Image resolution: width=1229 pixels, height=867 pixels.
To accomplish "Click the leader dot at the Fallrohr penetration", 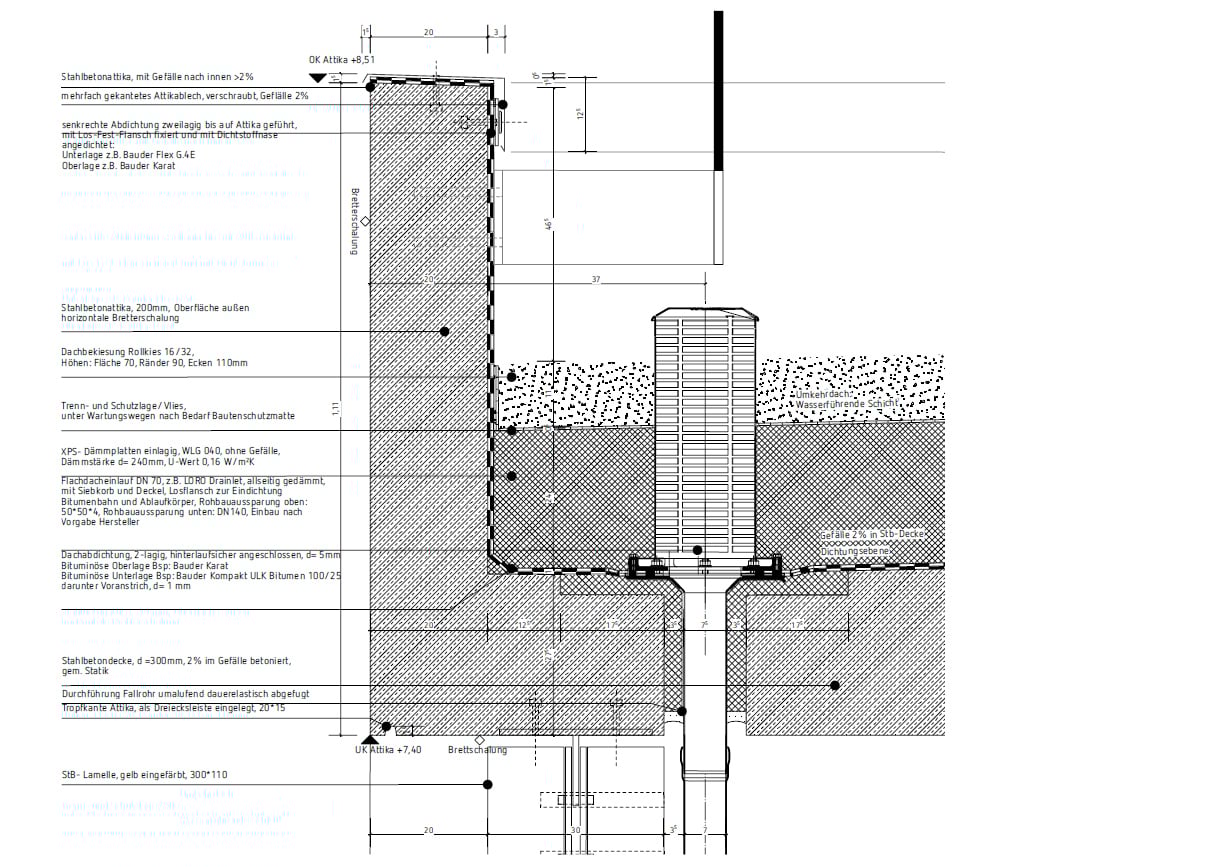I will [x=682, y=711].
